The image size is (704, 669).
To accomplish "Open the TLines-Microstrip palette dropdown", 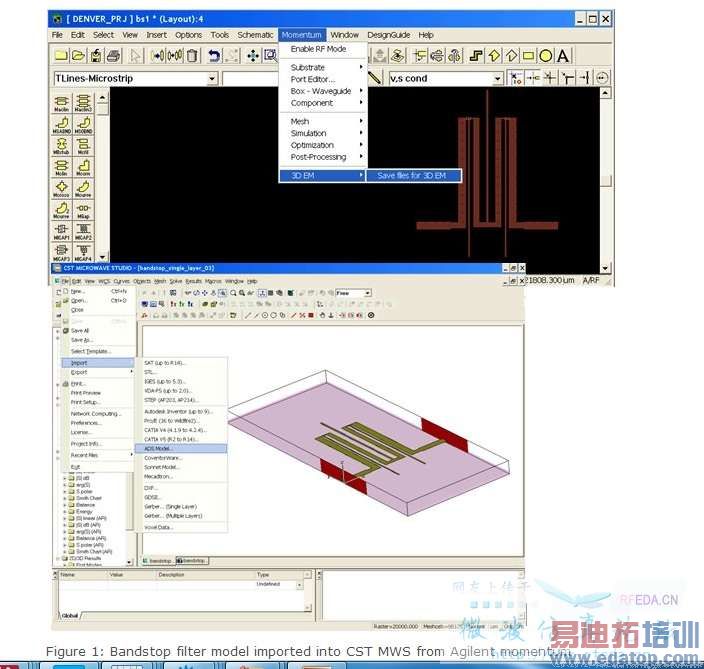I will (212, 79).
